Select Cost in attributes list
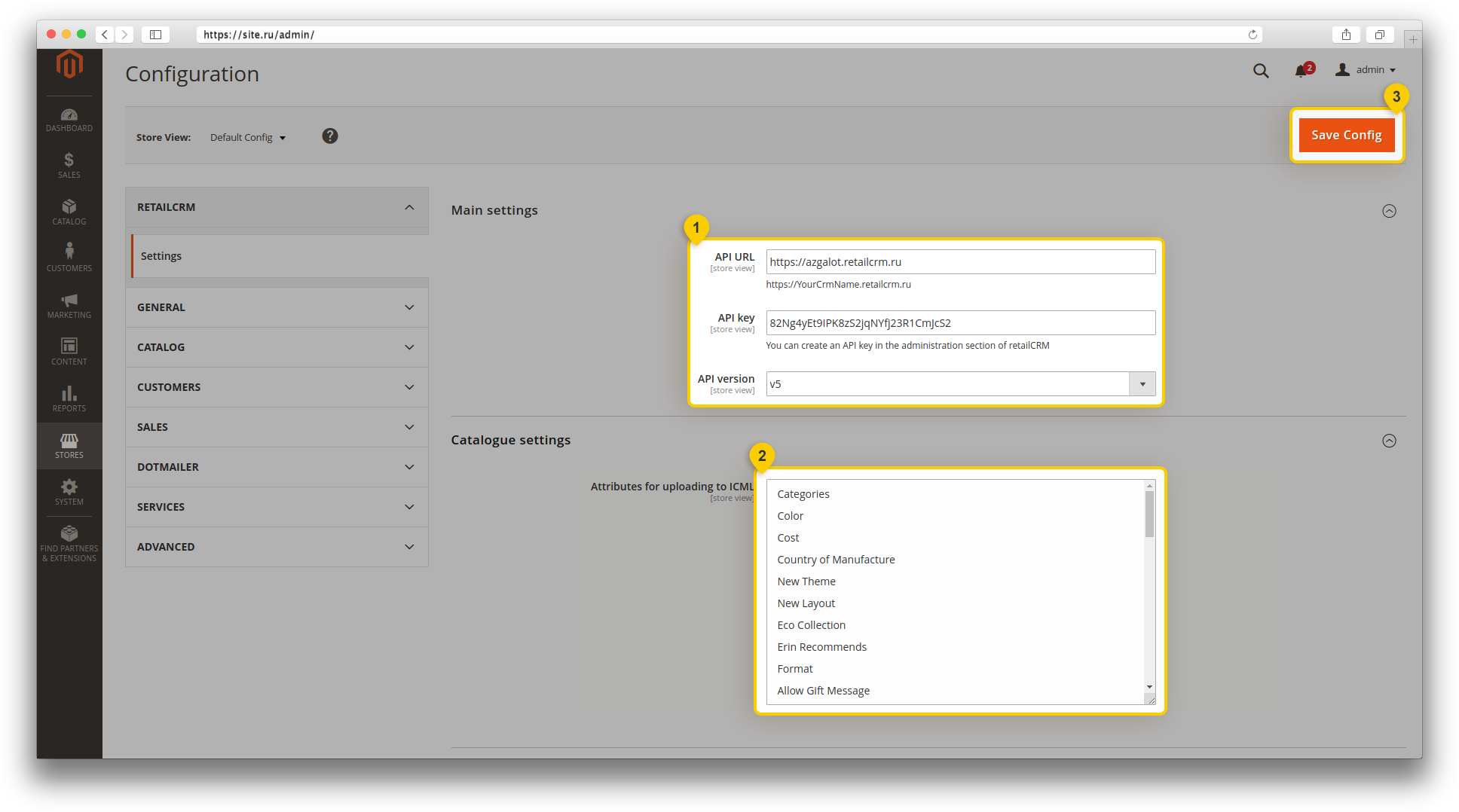 tap(788, 538)
